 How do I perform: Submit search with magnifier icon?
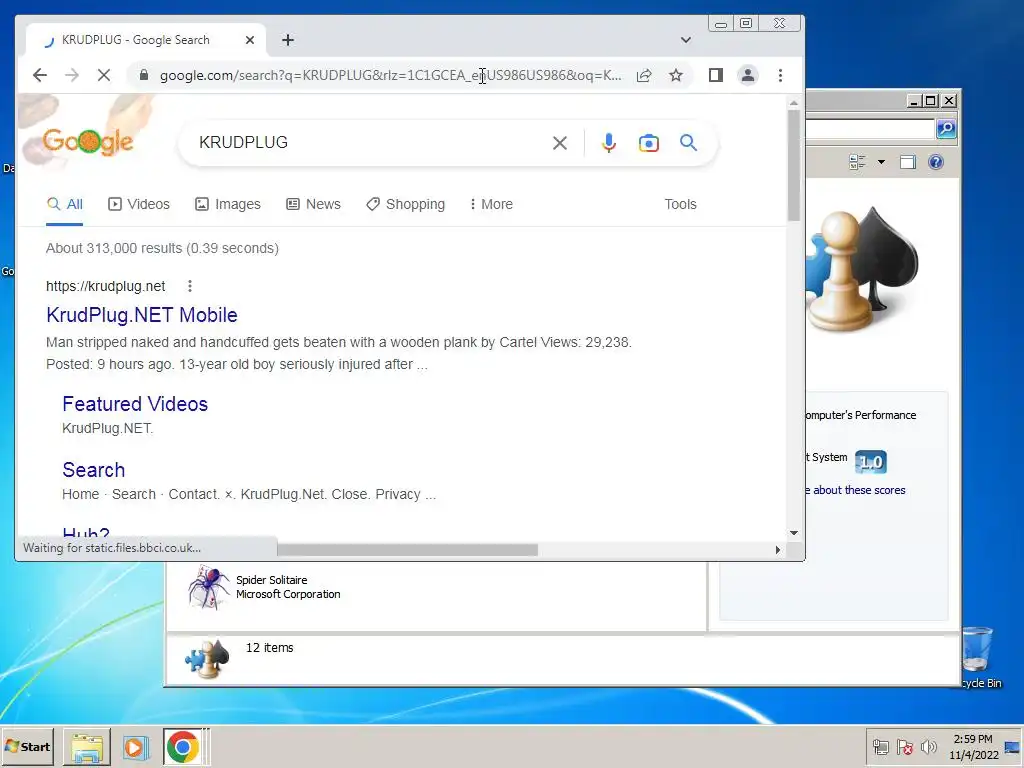(x=688, y=142)
